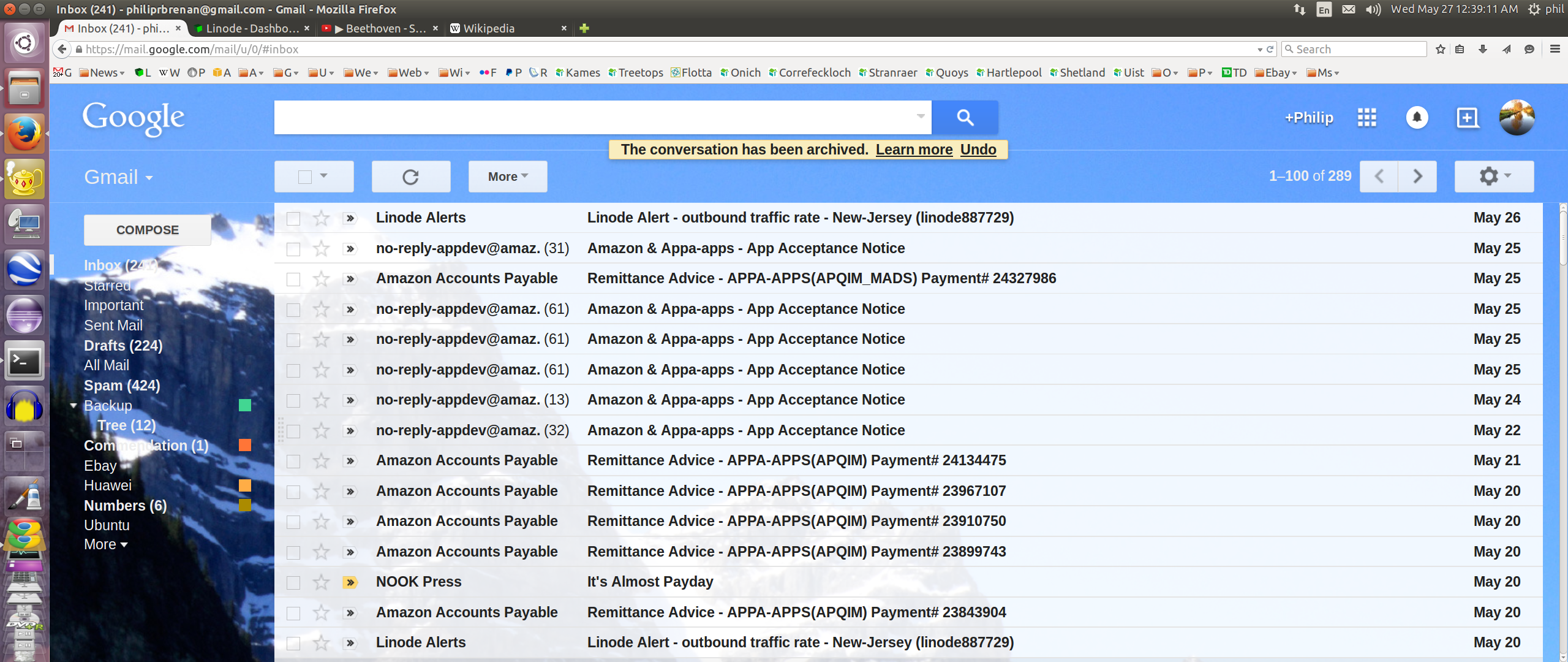Screen dimensions: 1568x662
Task: Click the refresh mail button
Action: pyautogui.click(x=410, y=177)
